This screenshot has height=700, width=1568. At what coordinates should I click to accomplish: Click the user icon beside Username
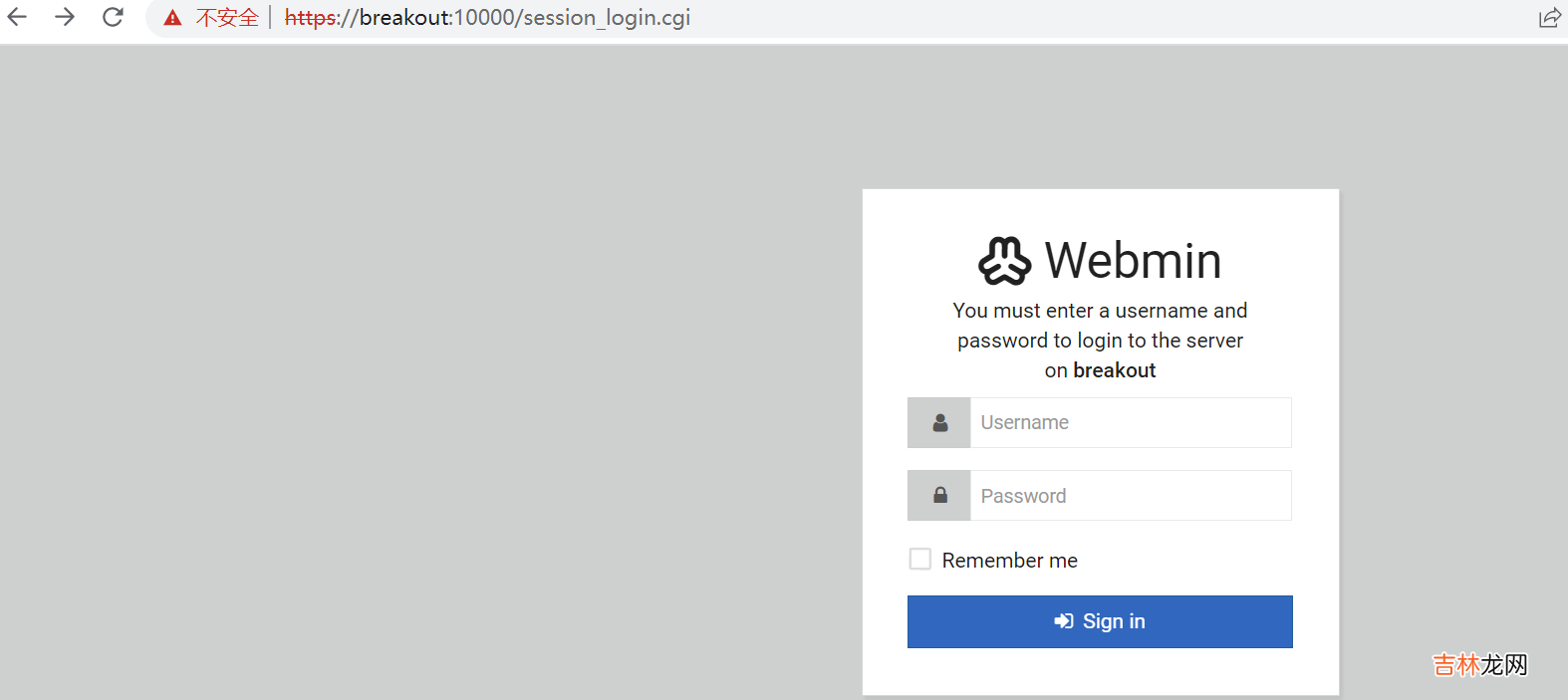pos(939,423)
